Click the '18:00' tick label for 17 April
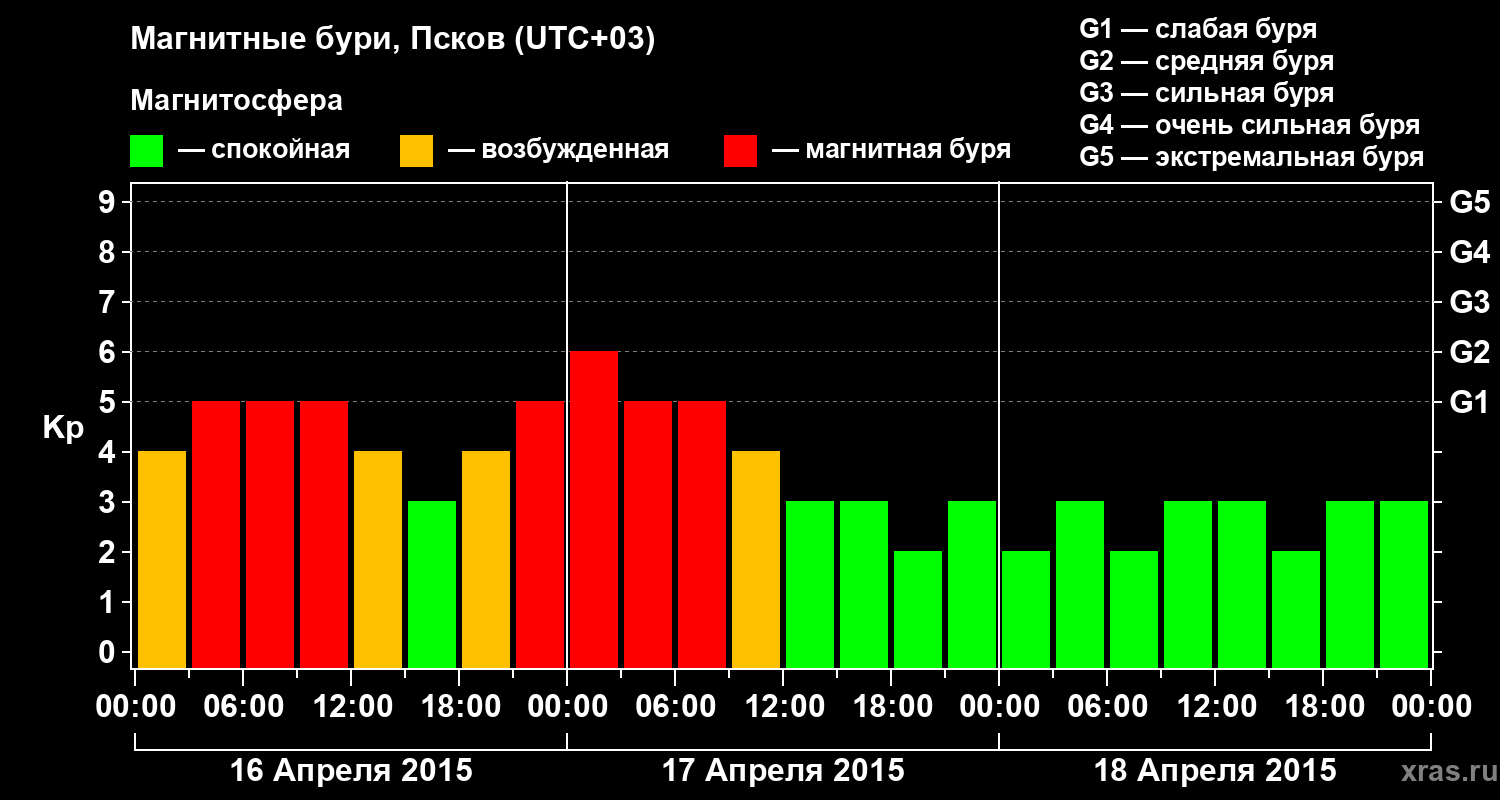 point(891,707)
